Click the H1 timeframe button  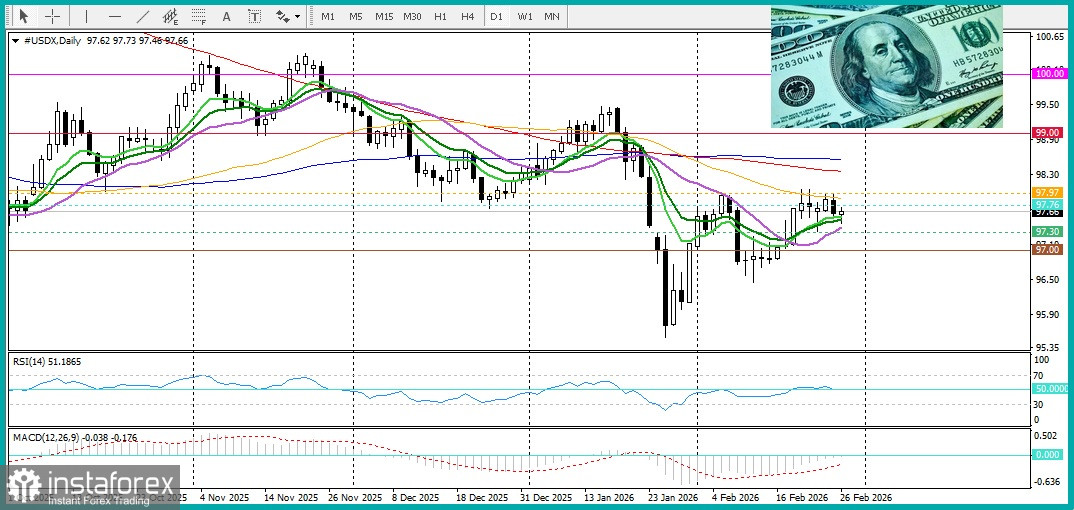[440, 16]
